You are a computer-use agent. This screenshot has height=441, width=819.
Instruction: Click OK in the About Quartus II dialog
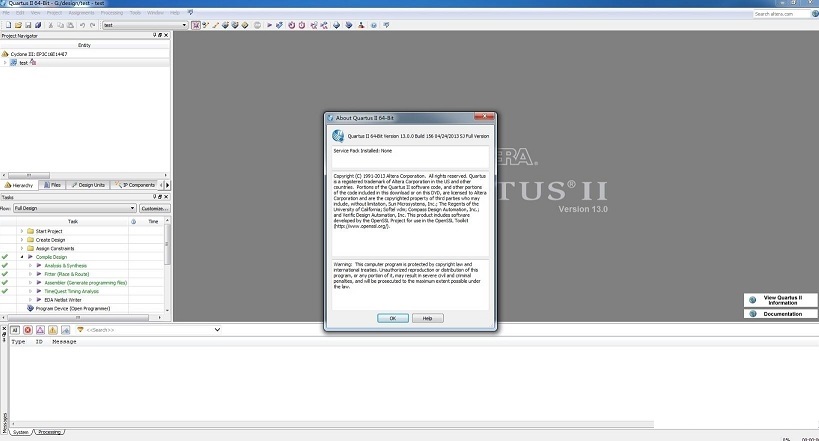click(393, 318)
